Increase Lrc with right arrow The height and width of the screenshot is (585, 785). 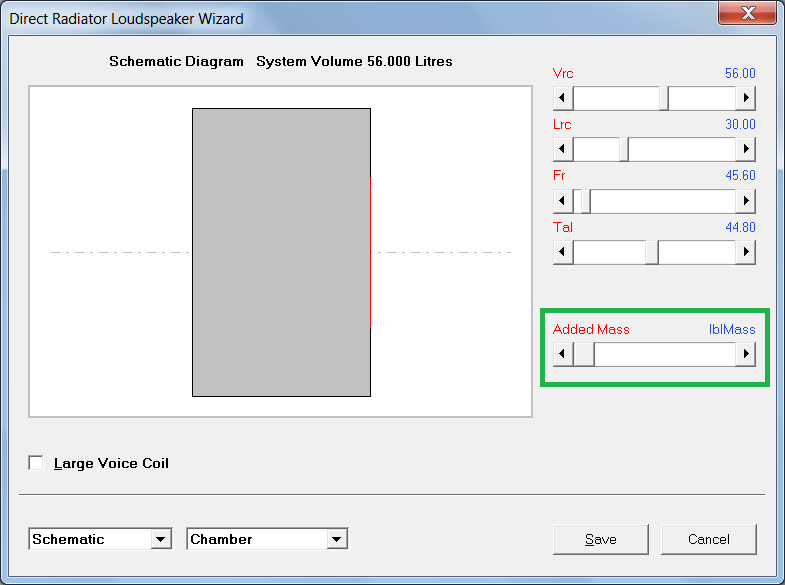[745, 149]
